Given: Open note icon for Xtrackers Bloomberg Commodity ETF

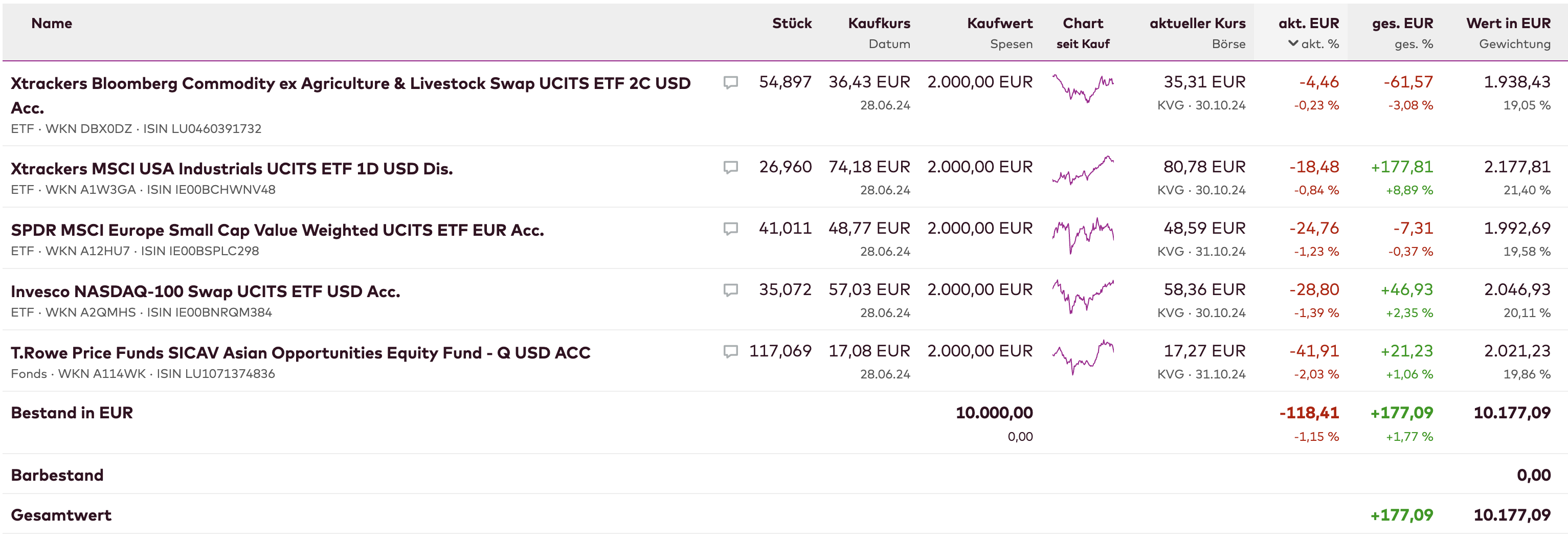Looking at the screenshot, I should point(730,82).
